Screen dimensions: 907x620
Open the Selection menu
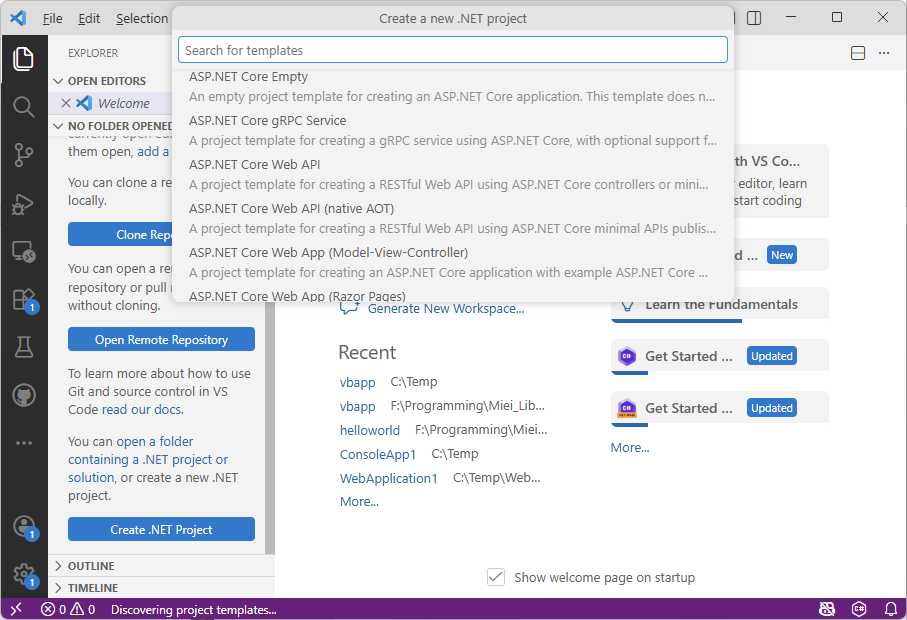click(x=142, y=19)
